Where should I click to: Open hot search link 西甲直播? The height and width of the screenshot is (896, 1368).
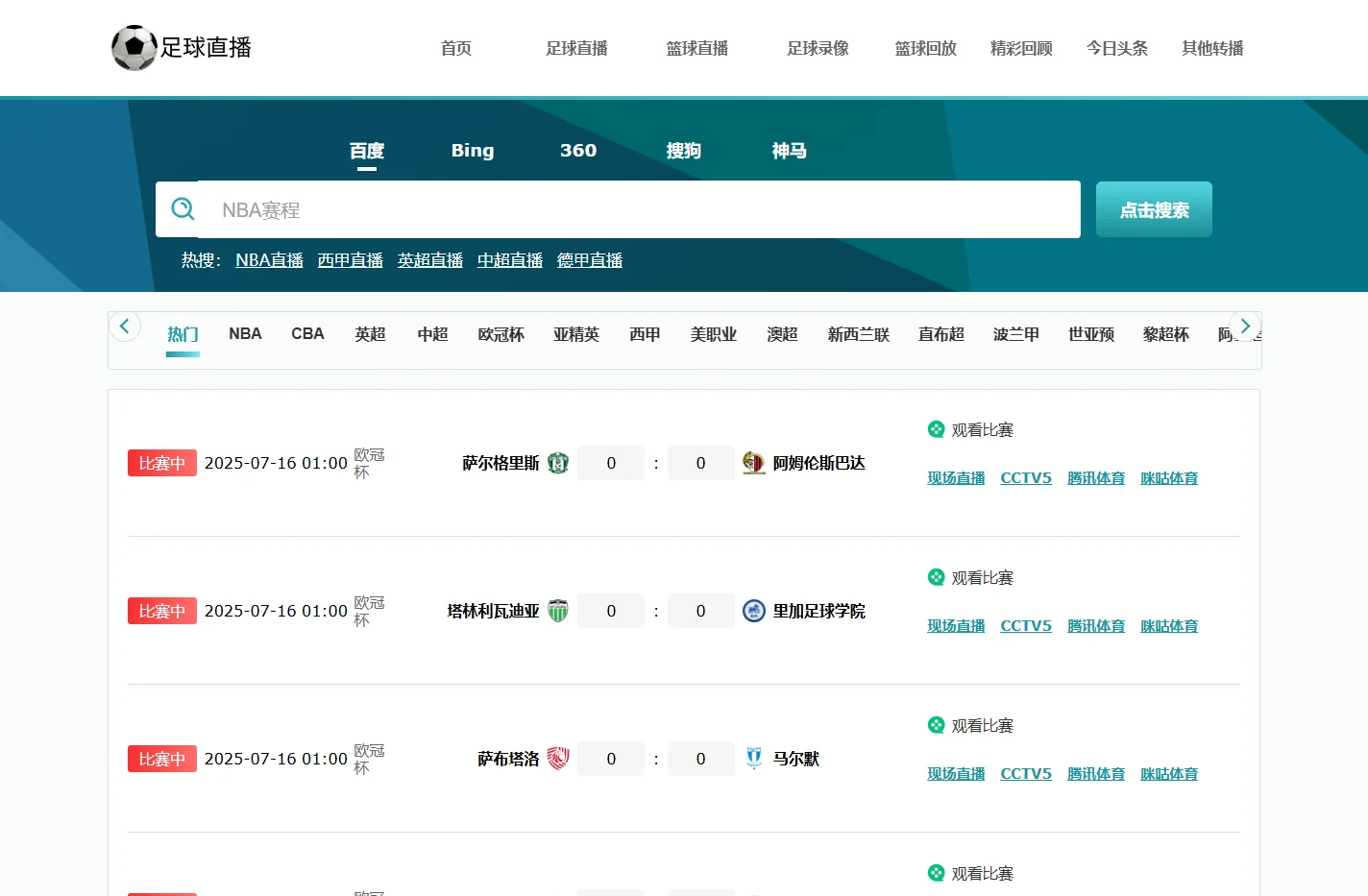pos(351,260)
